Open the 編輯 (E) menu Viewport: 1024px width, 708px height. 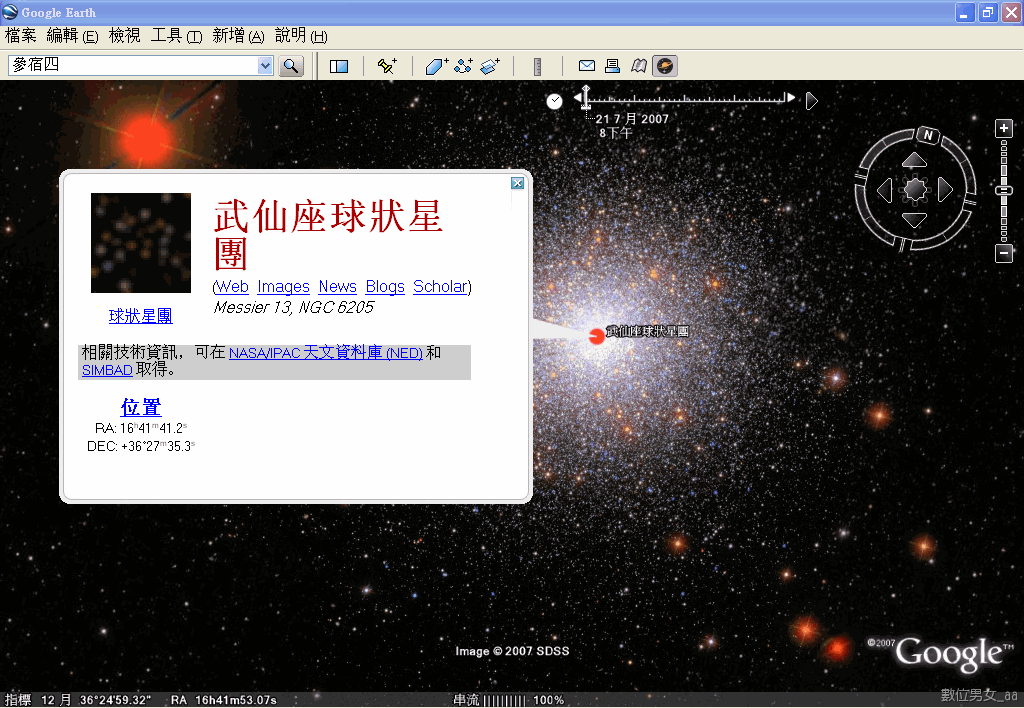(x=72, y=35)
